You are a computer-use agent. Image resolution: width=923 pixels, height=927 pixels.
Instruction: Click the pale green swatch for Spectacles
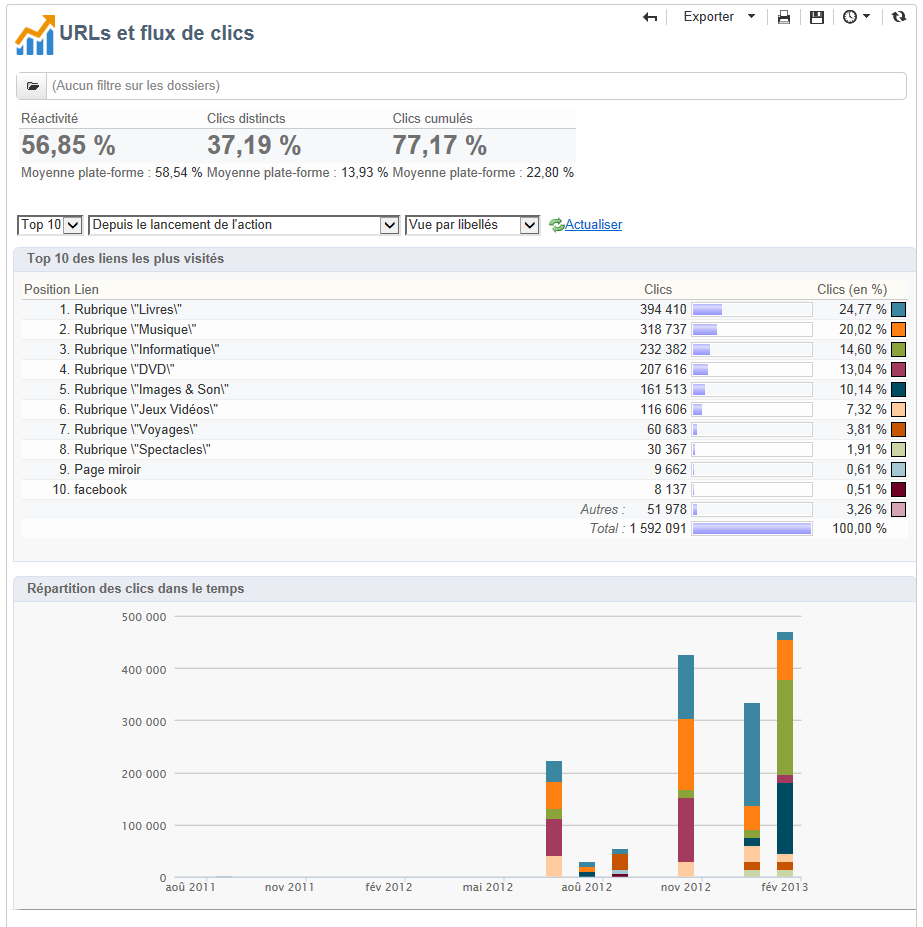click(898, 449)
